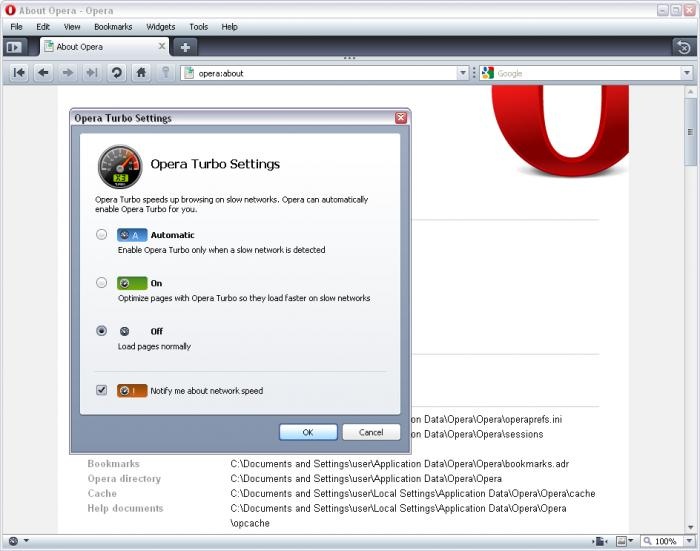Click the Opera directory row label
Screen dimensions: 700x551
pyautogui.click(x=124, y=479)
